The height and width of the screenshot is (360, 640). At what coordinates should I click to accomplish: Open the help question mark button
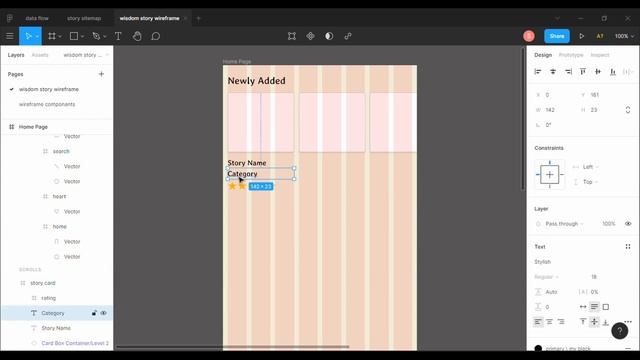(x=619, y=331)
